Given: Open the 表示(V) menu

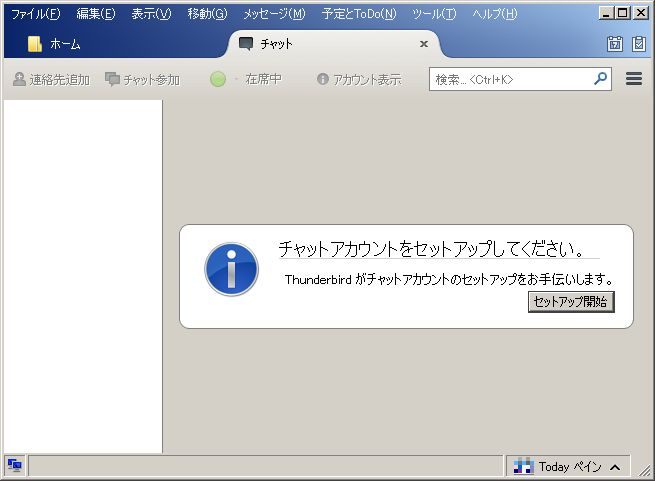Looking at the screenshot, I should tap(151, 14).
